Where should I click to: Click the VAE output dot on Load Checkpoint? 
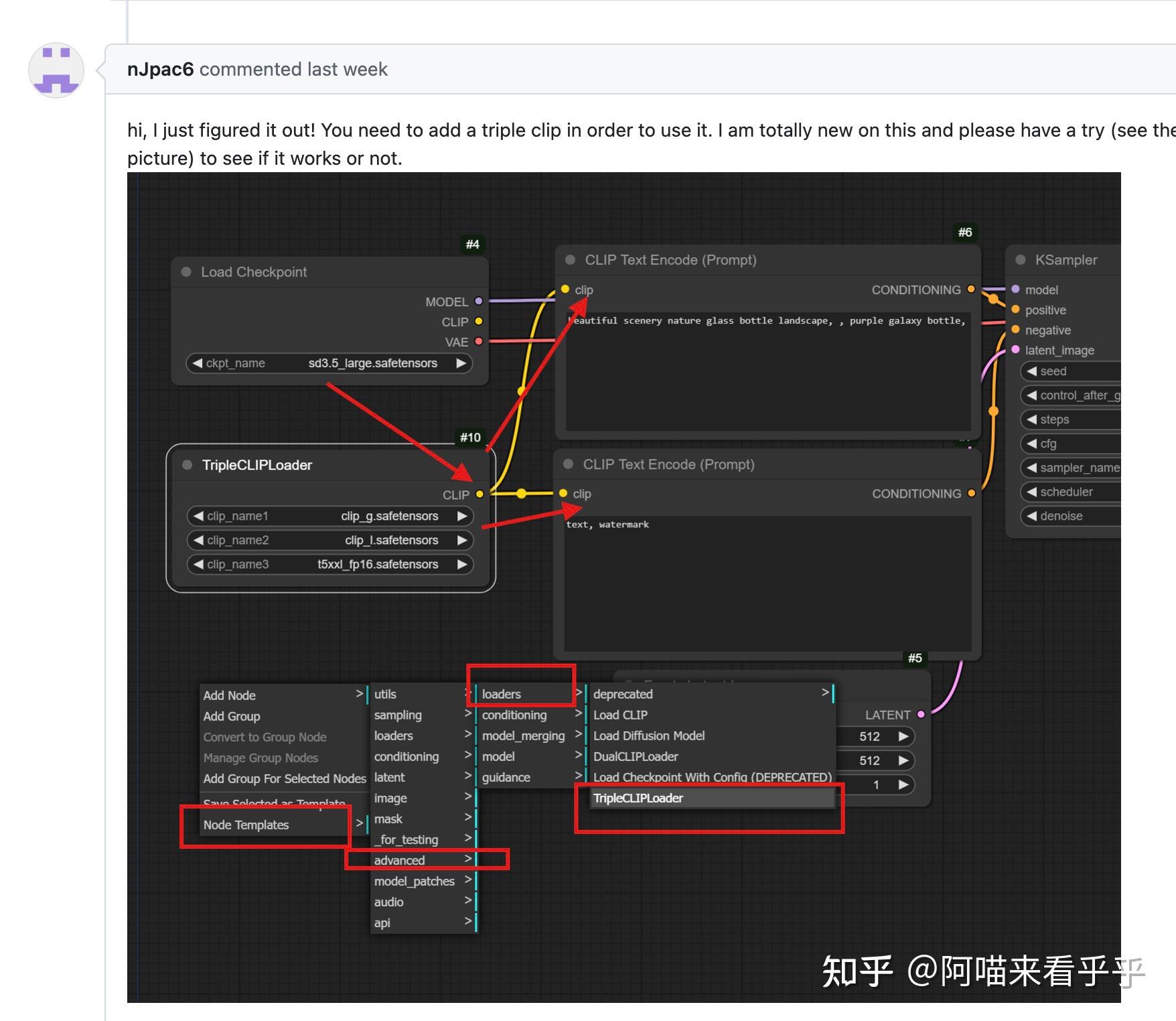477,341
